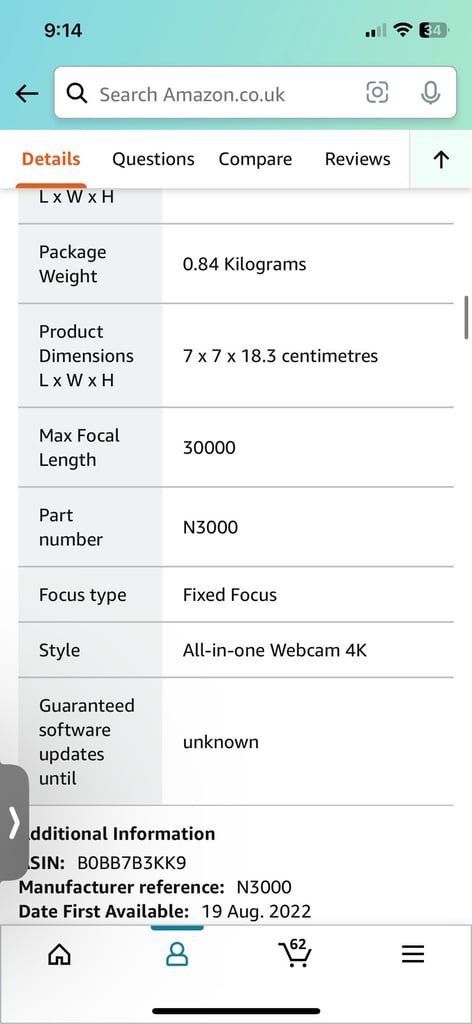472x1024 pixels.
Task: Click the page scrollbar thumb
Action: pyautogui.click(x=466, y=317)
